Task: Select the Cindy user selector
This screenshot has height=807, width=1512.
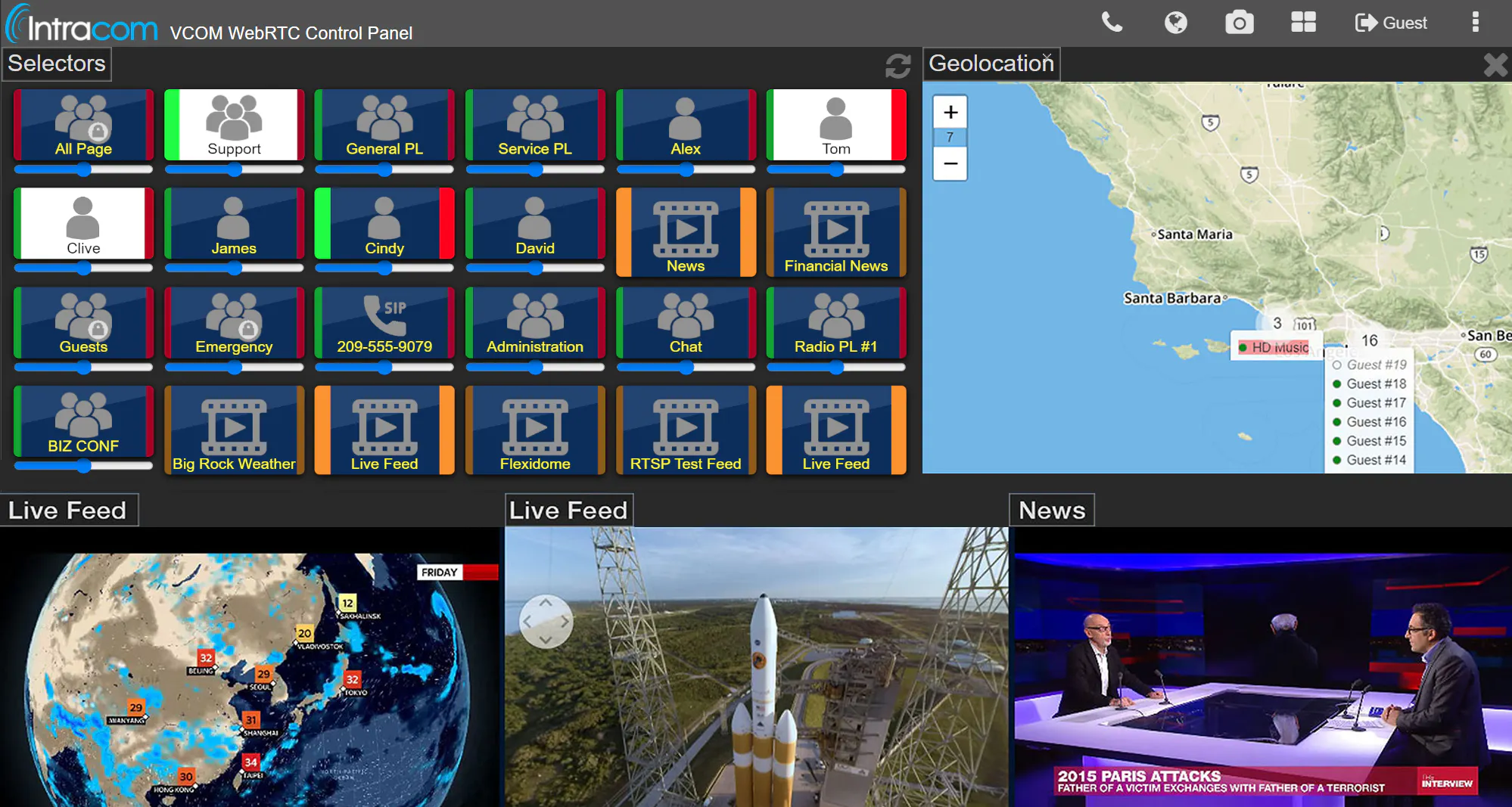Action: tap(384, 224)
